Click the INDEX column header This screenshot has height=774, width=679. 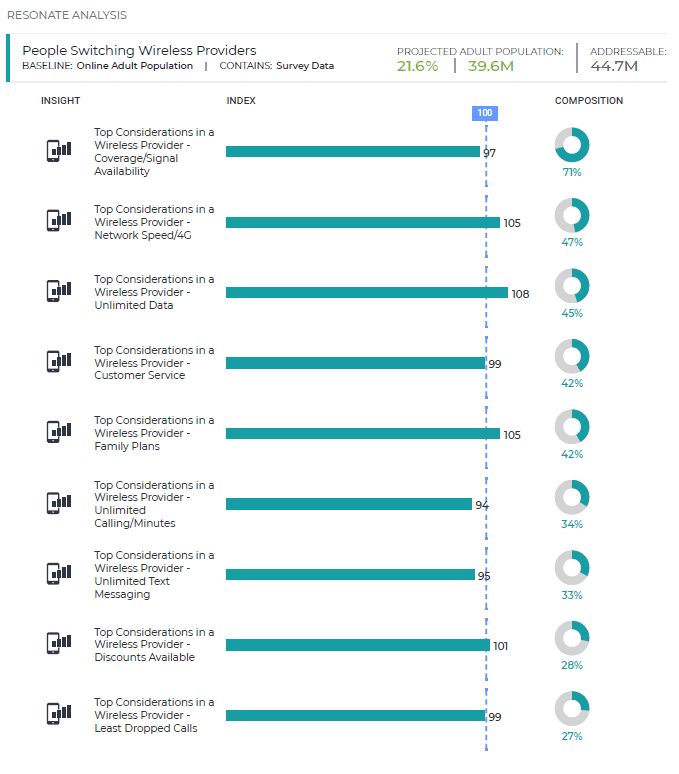click(x=241, y=101)
